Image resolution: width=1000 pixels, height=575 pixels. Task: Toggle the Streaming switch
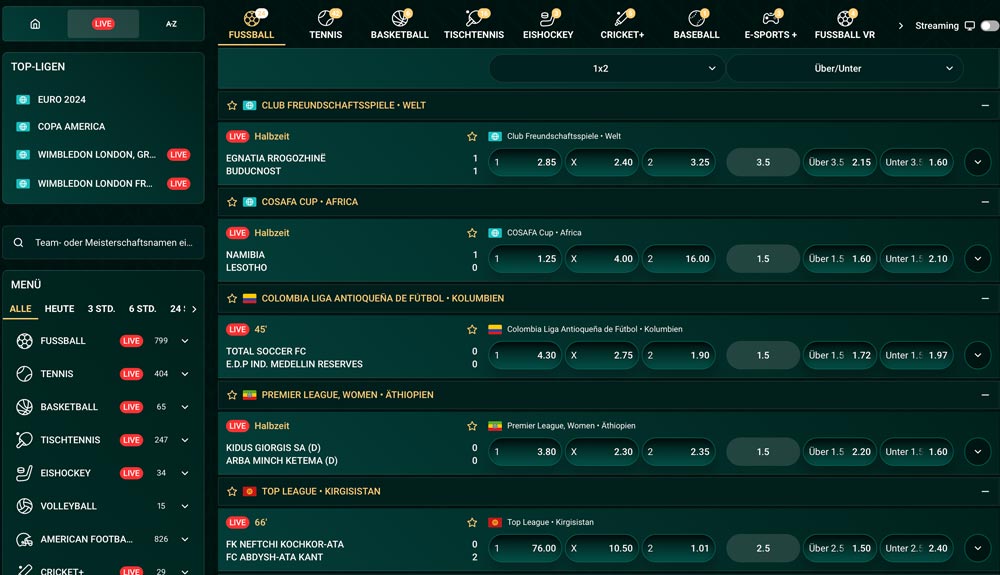pyautogui.click(x=989, y=25)
